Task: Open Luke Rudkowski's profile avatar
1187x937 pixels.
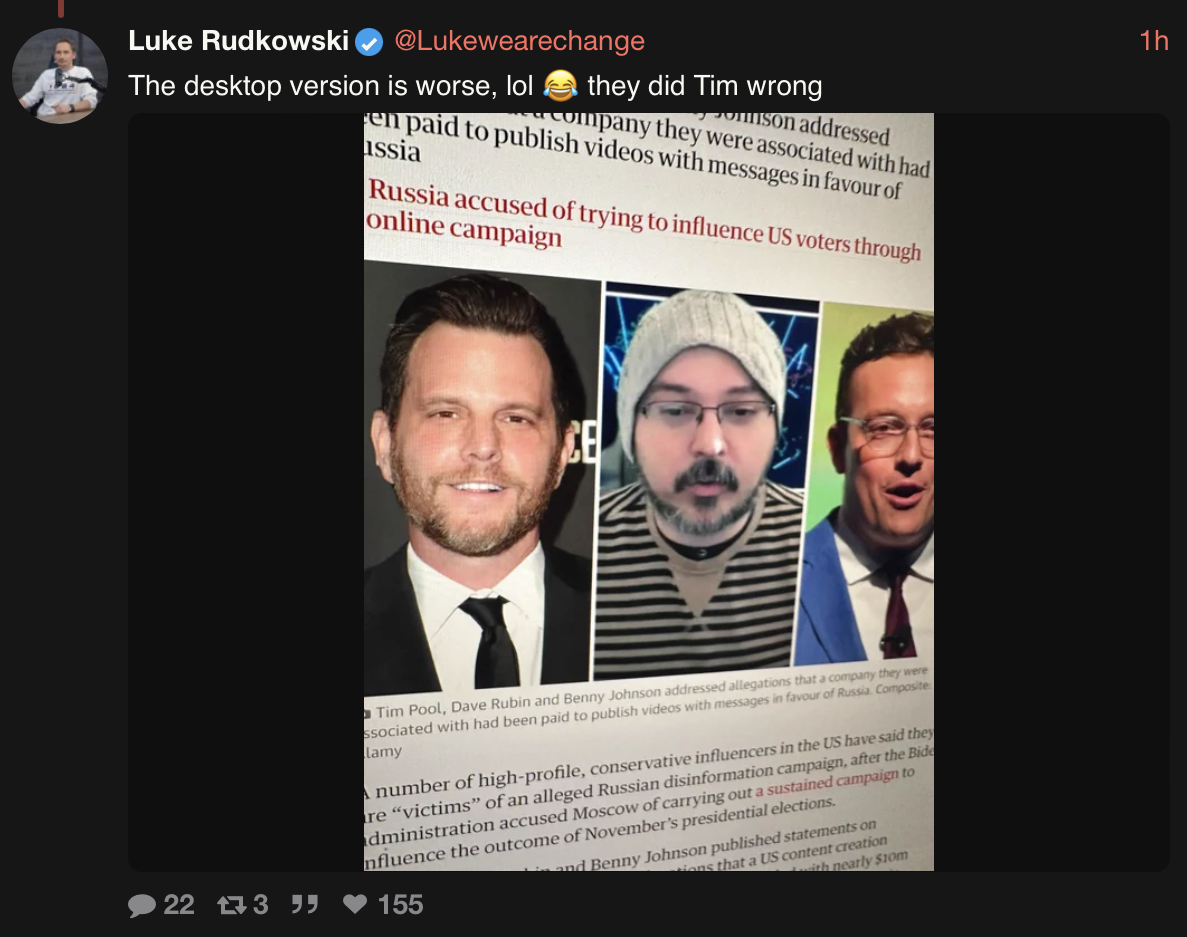Action: click(x=60, y=76)
